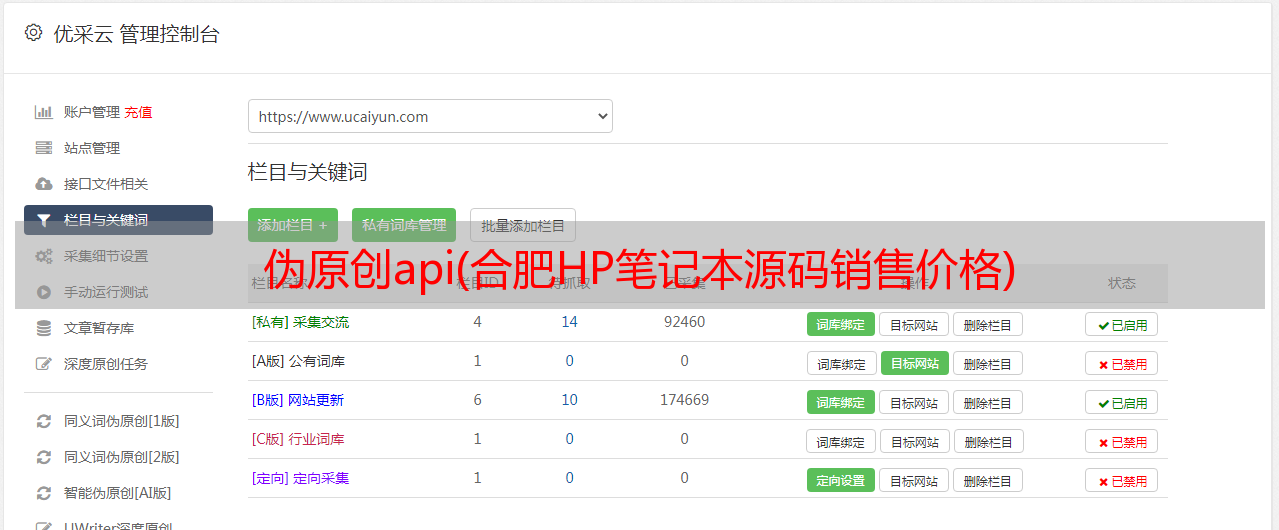The width and height of the screenshot is (1279, 530).
Task: Click the gears icon for 采集细节设置
Action: (x=43, y=256)
